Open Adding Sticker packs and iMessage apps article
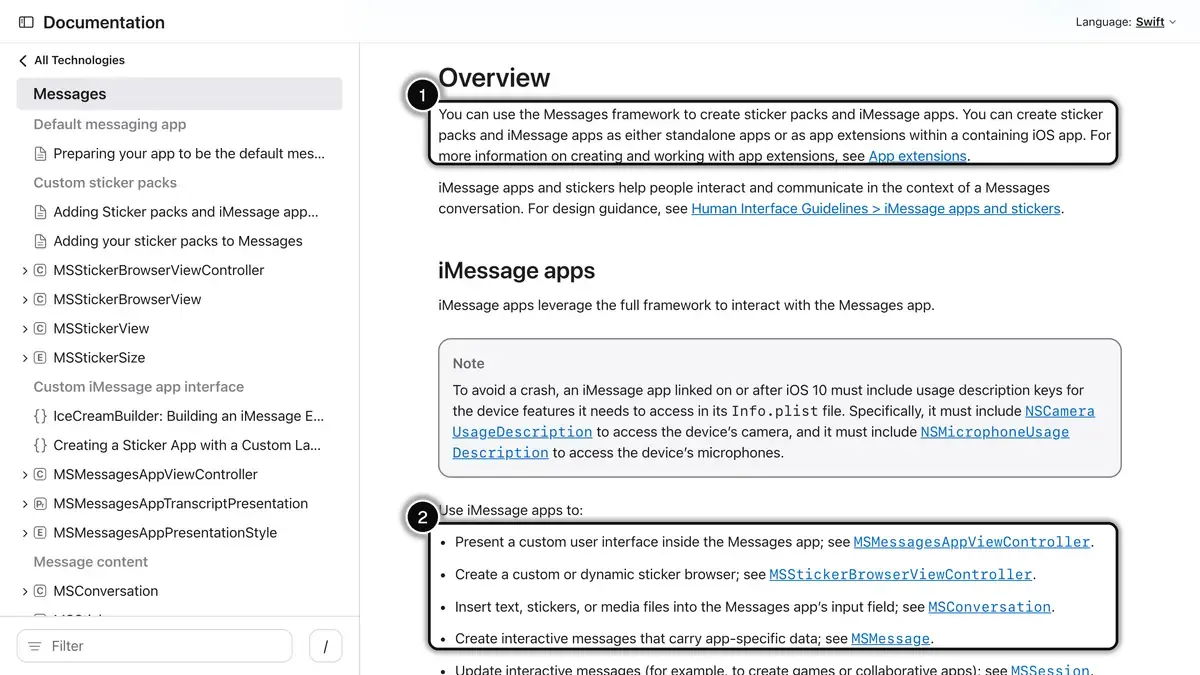 [x=186, y=212]
